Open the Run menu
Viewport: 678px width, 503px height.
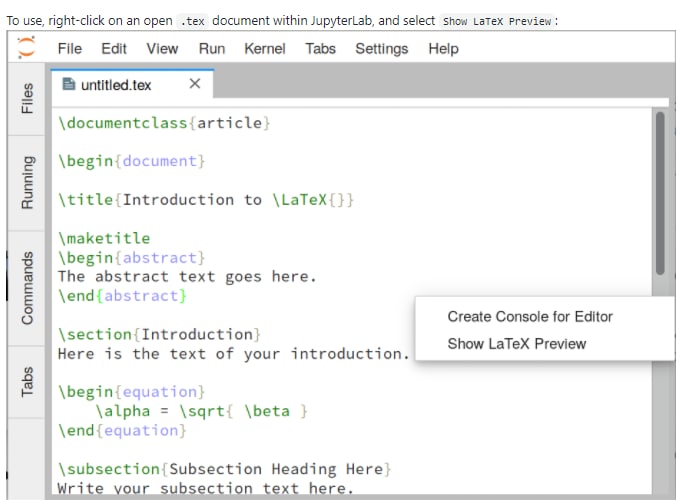(212, 48)
